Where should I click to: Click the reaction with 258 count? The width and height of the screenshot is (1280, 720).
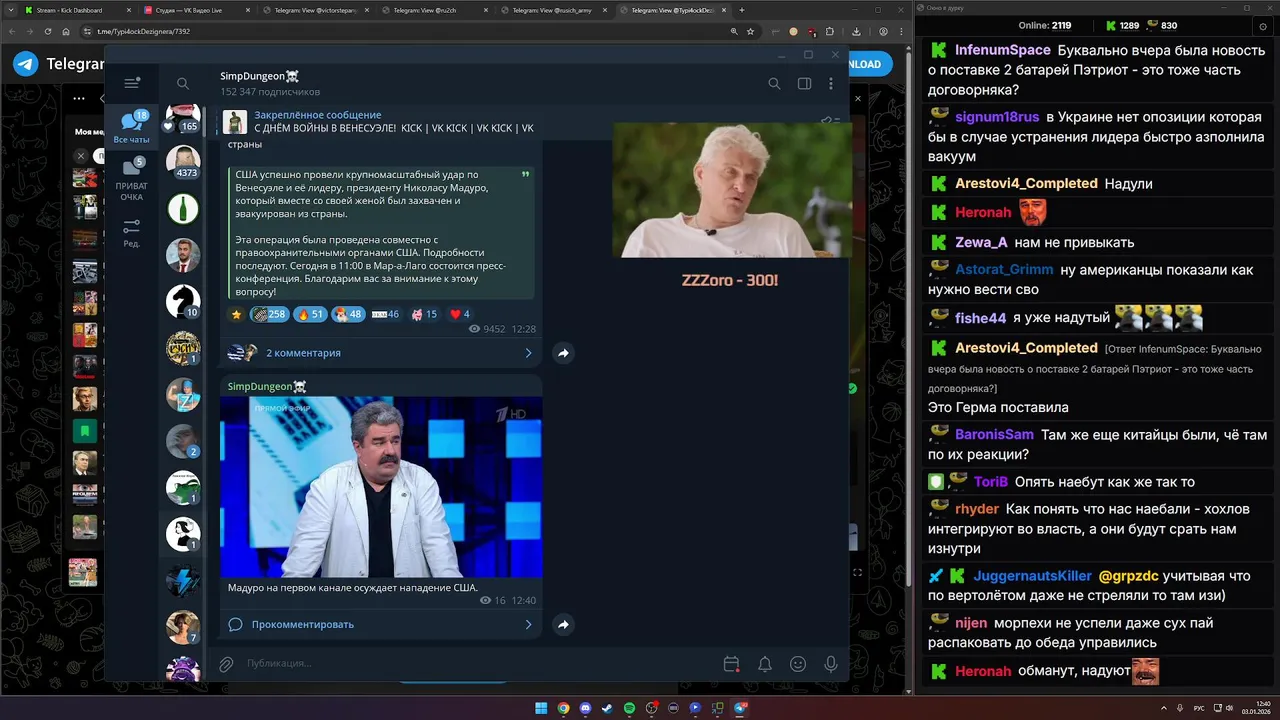(269, 314)
